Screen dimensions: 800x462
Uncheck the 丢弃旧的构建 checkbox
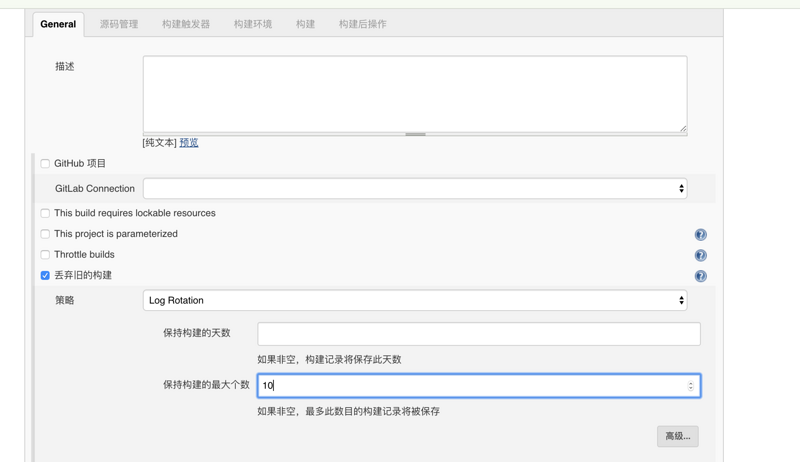coord(45,275)
